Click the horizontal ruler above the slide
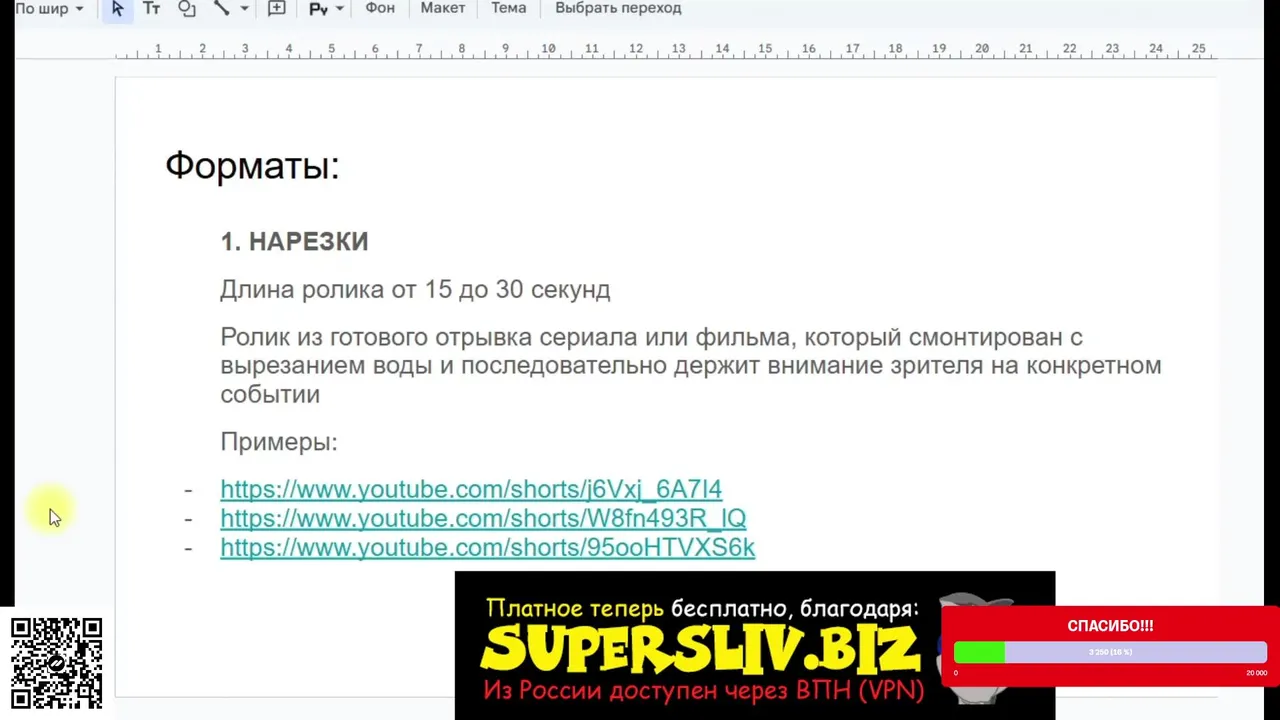This screenshot has width=1280, height=720. pyautogui.click(x=665, y=49)
